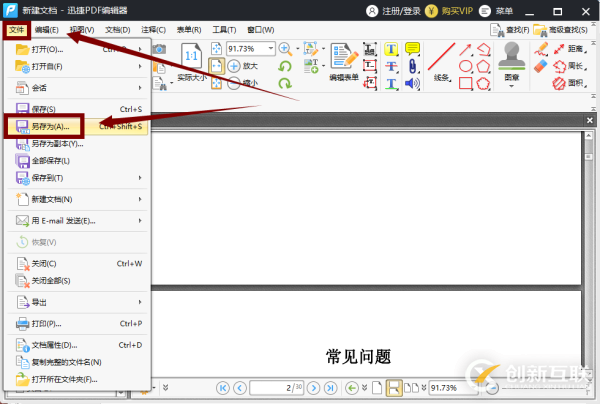Choose 关闭全部(S) menu entry
The height and width of the screenshot is (404, 600).
click(78, 281)
